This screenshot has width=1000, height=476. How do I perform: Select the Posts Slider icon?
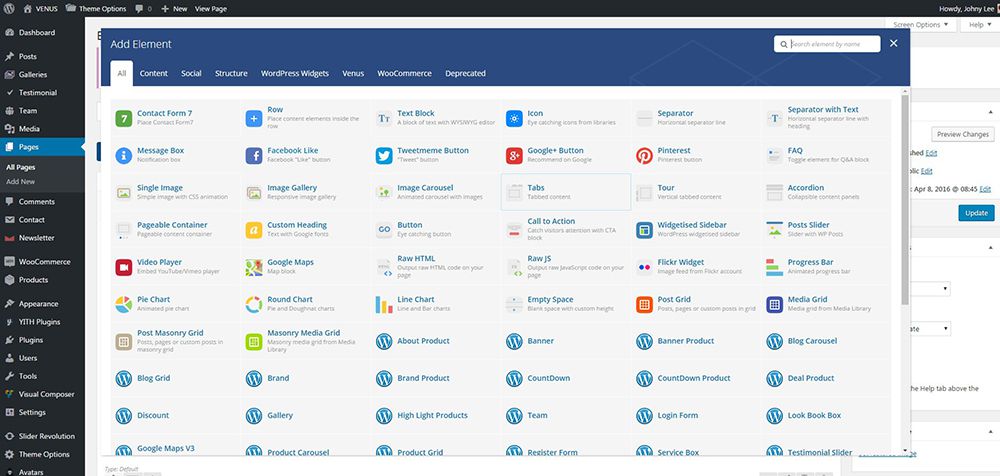coord(774,230)
